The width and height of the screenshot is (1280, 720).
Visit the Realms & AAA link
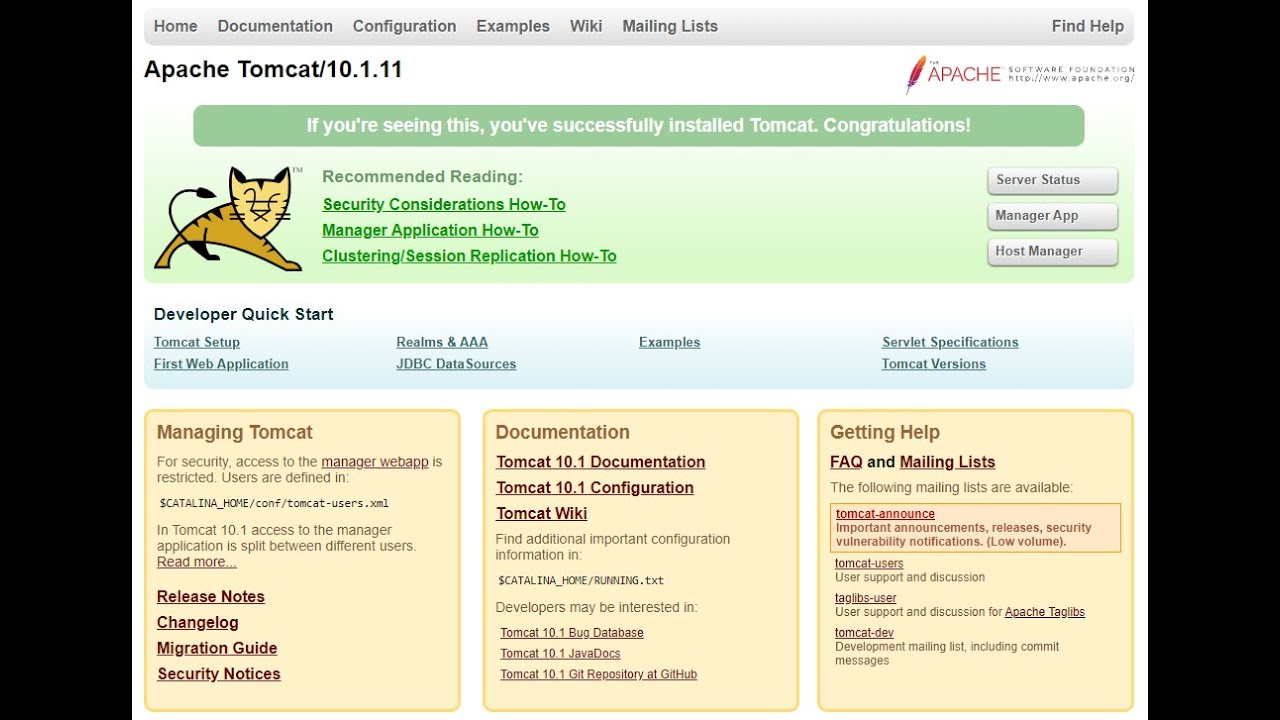442,342
